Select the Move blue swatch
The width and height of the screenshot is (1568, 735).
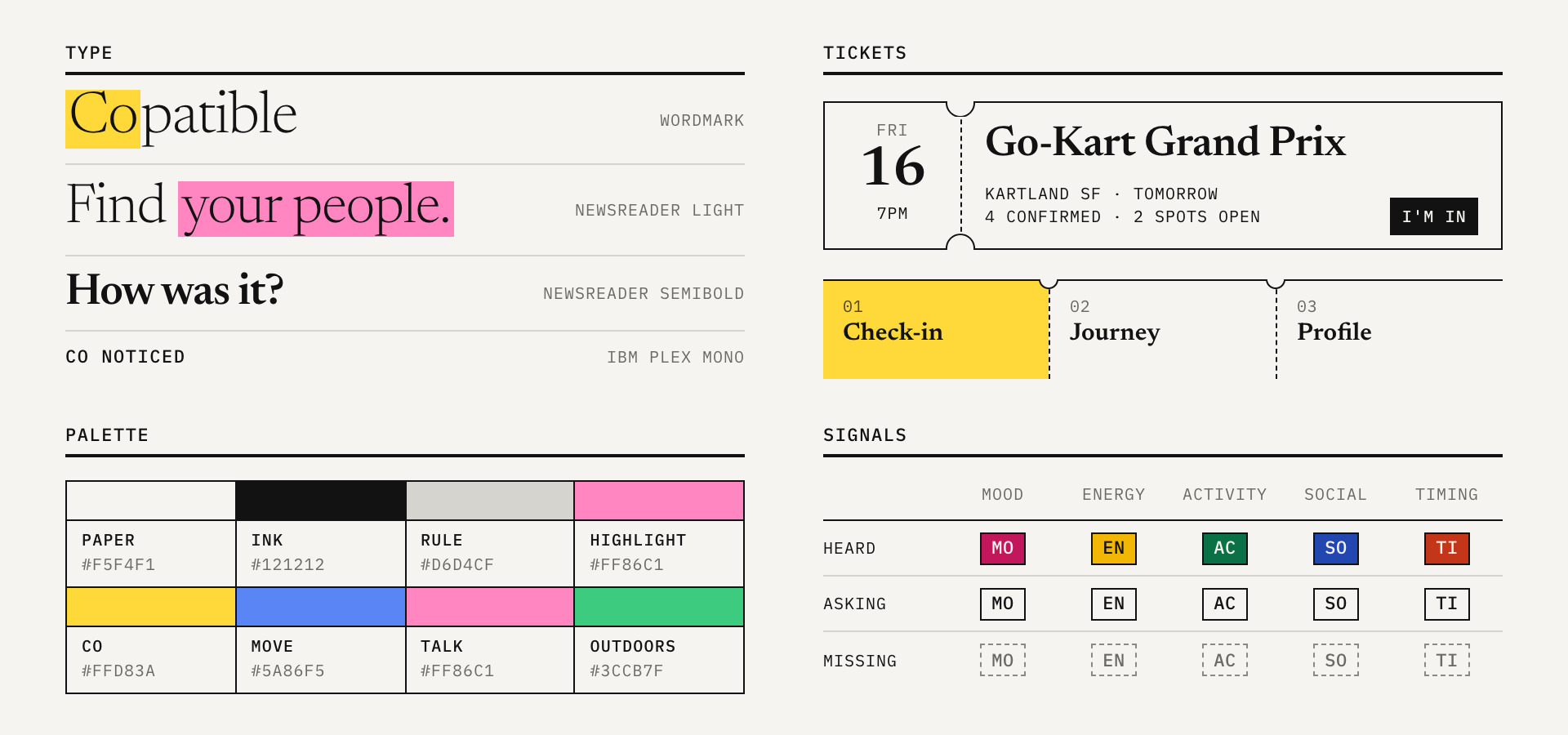(321, 607)
